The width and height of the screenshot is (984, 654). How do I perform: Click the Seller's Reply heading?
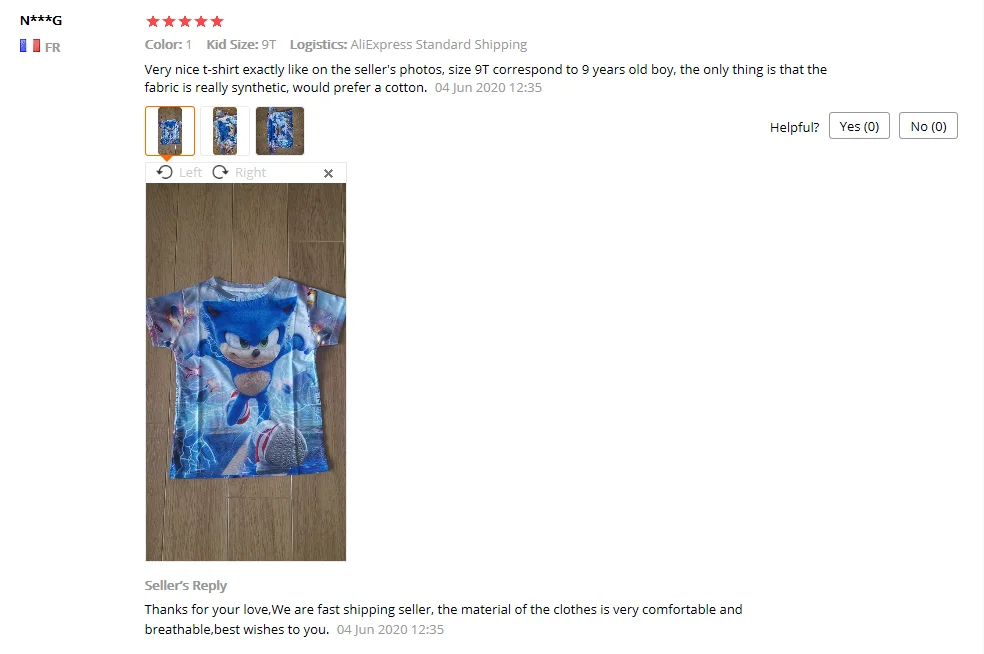[186, 585]
